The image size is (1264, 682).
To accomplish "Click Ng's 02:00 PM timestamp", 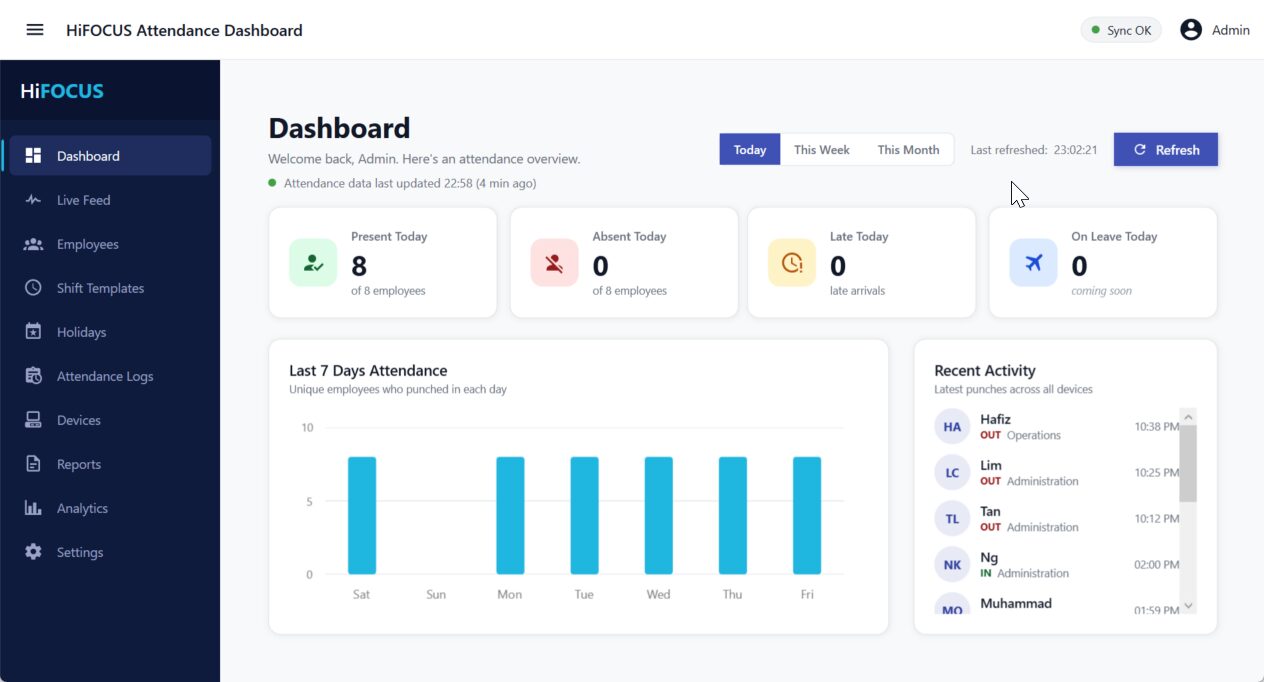I will [x=1157, y=565].
